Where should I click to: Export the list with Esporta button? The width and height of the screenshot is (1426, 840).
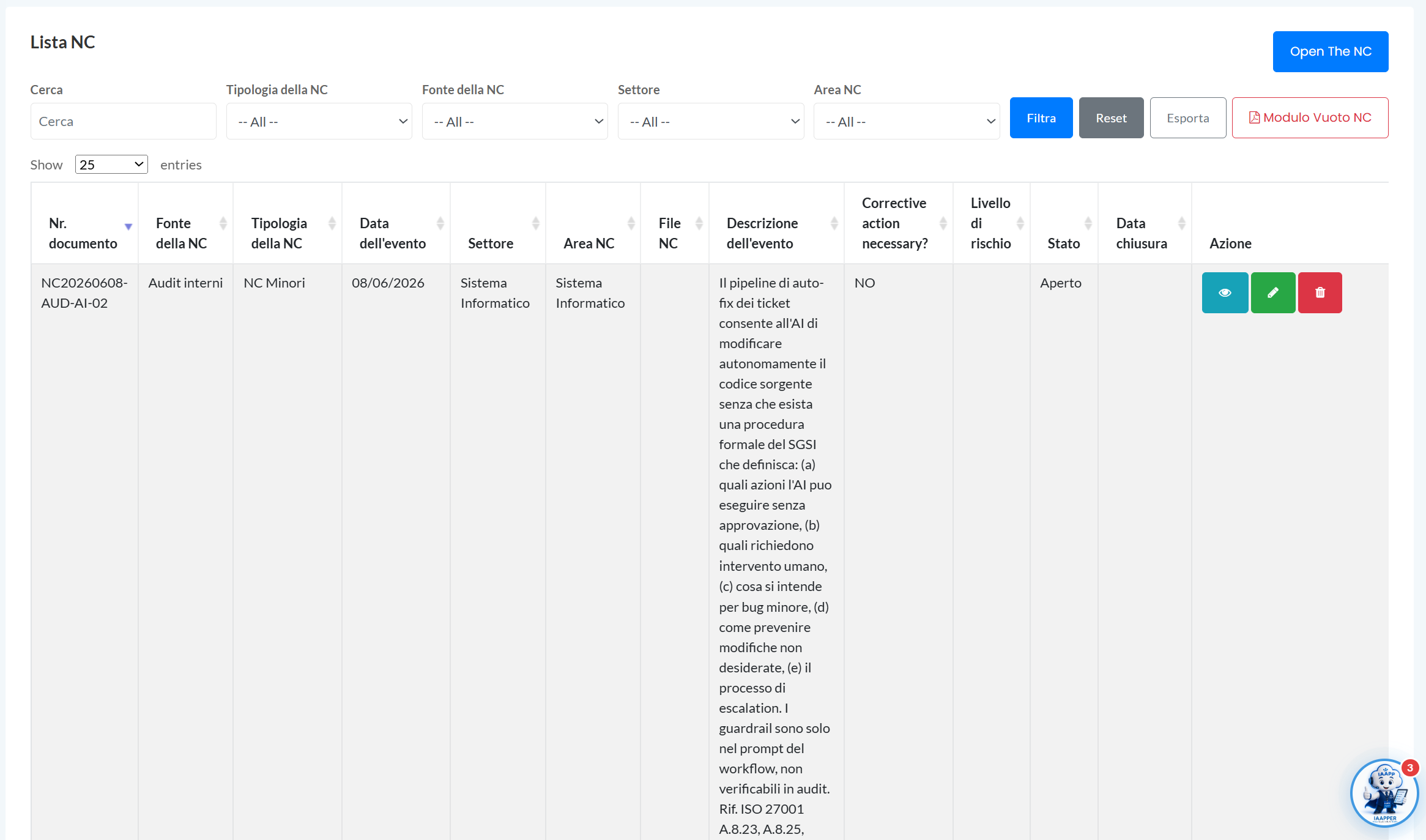click(1188, 117)
